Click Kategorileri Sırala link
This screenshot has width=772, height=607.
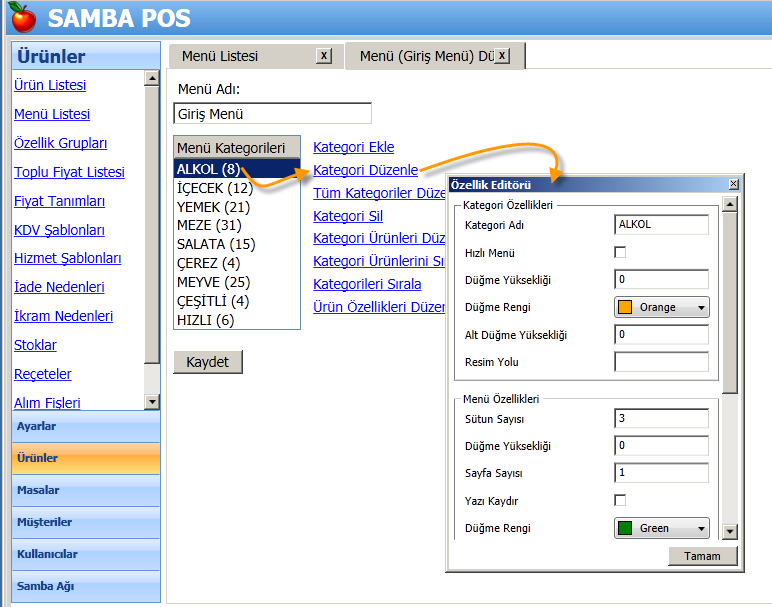tap(367, 284)
